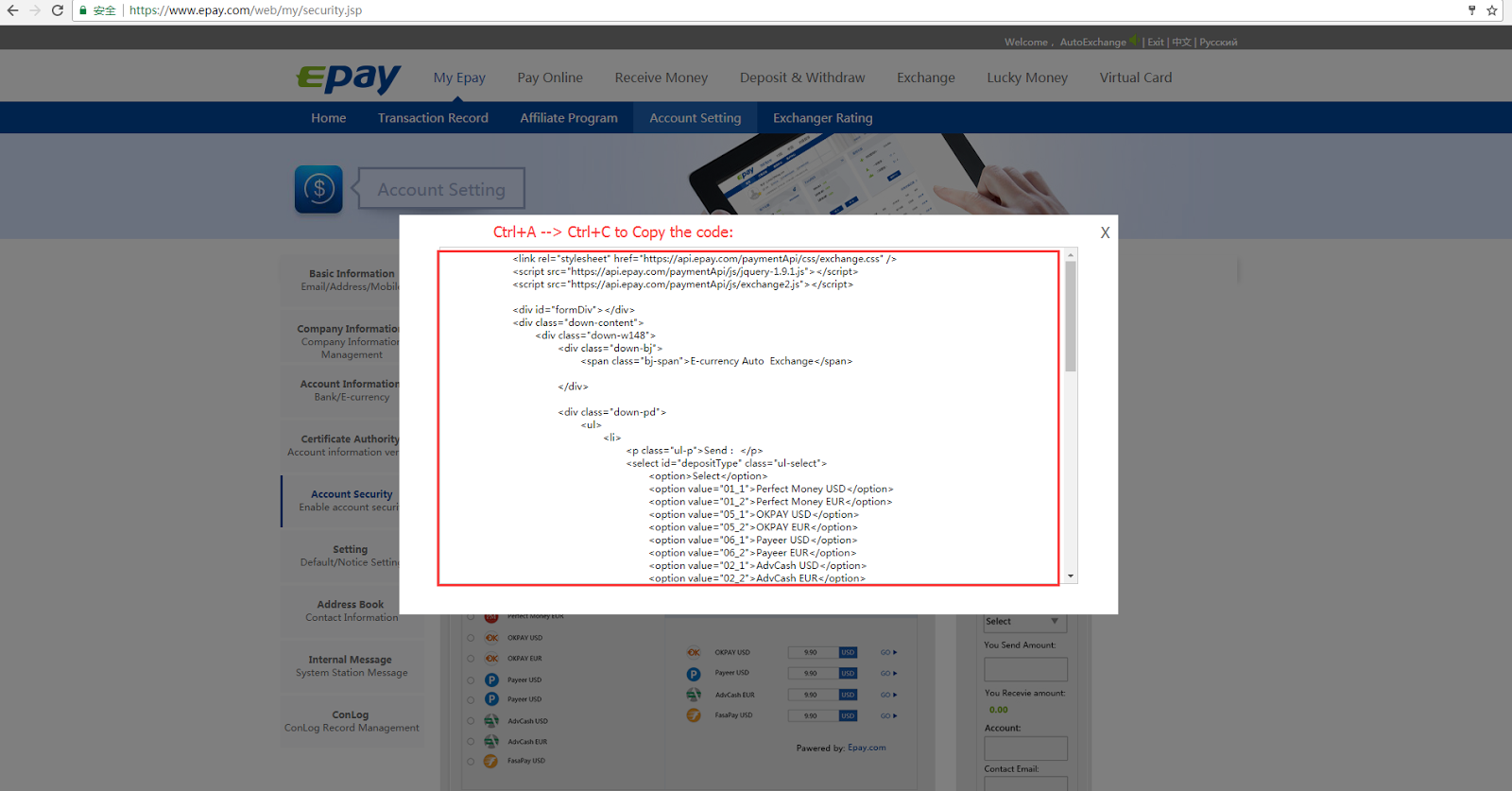Click the code box scroll-down arrow

click(1071, 576)
